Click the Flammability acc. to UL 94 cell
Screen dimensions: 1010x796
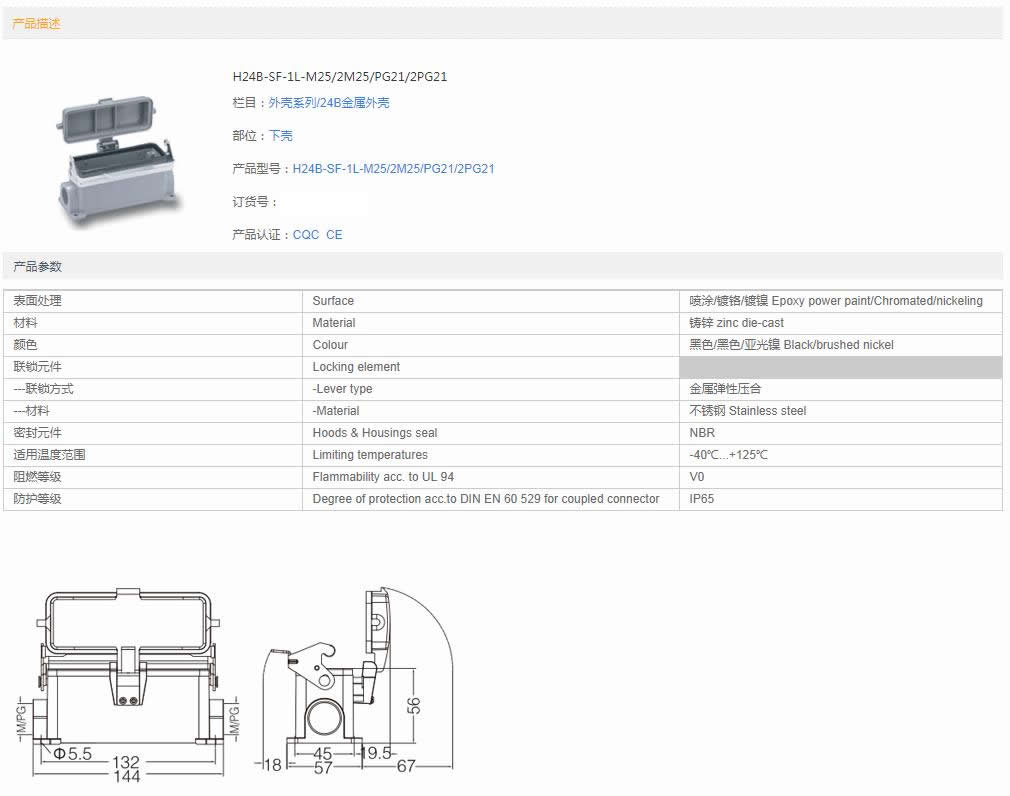coord(383,477)
